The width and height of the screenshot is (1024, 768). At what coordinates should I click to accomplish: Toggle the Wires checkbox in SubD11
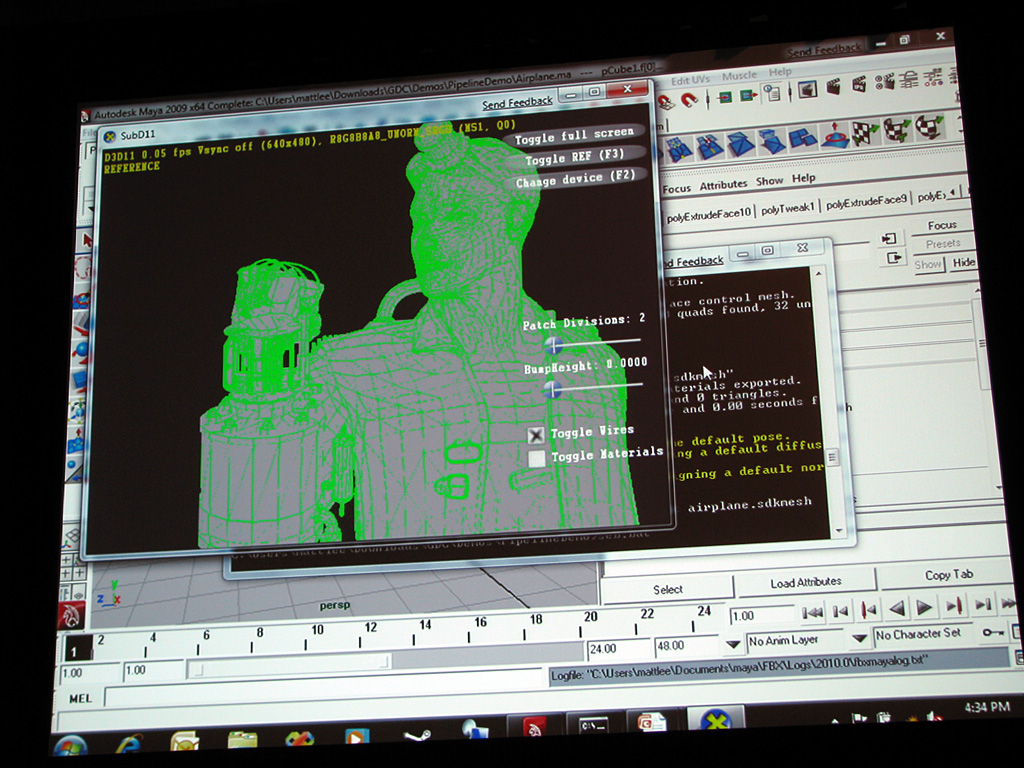click(536, 435)
